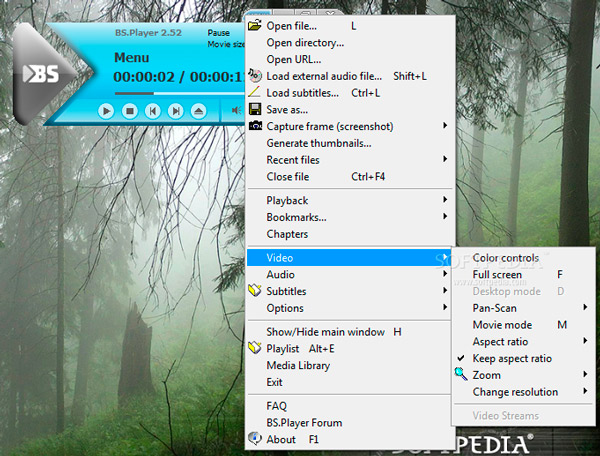The height and width of the screenshot is (456, 600).
Task: Select the Media Library menu entry
Action: point(298,366)
